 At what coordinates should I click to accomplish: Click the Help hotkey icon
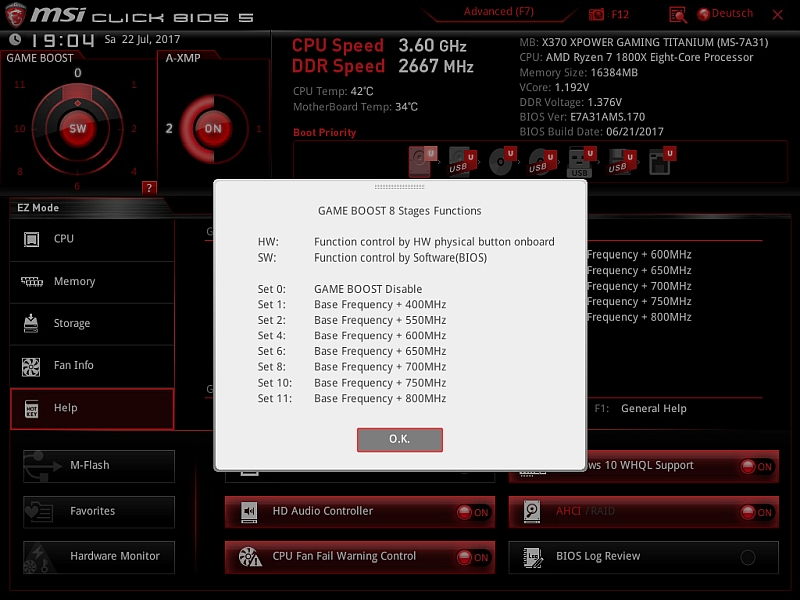31,409
